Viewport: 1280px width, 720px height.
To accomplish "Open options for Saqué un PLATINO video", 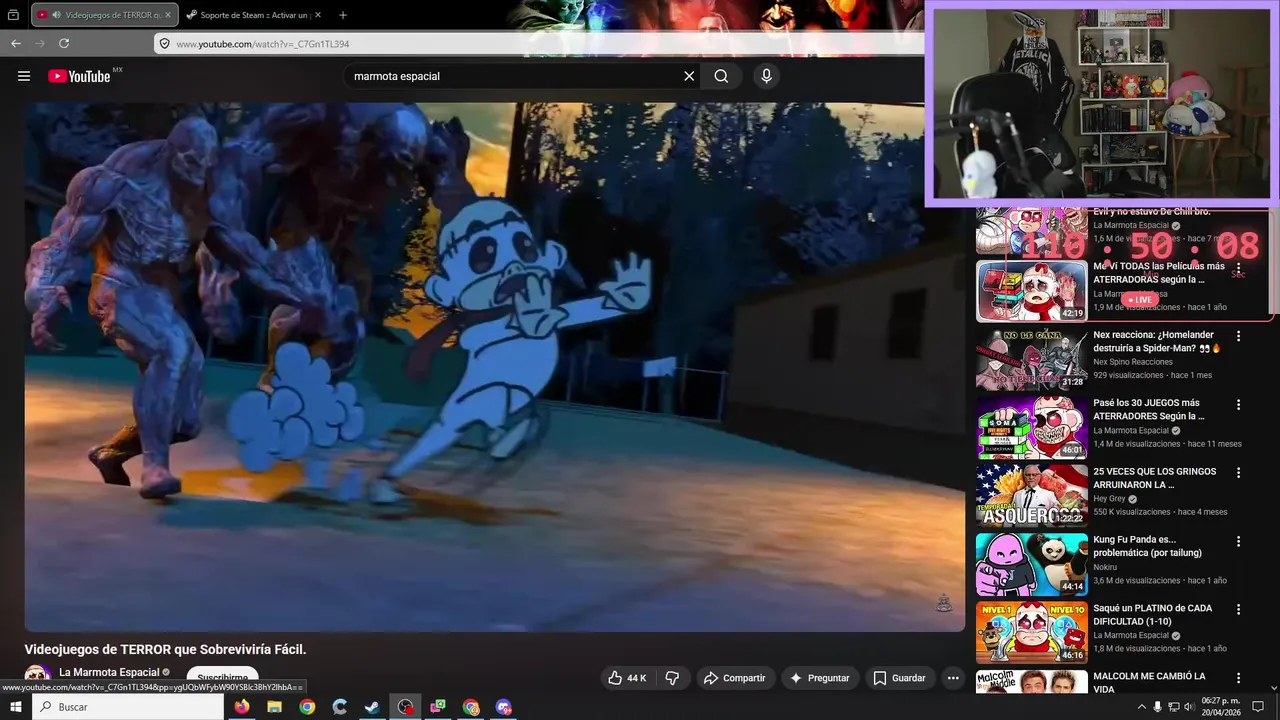I will (1238, 610).
